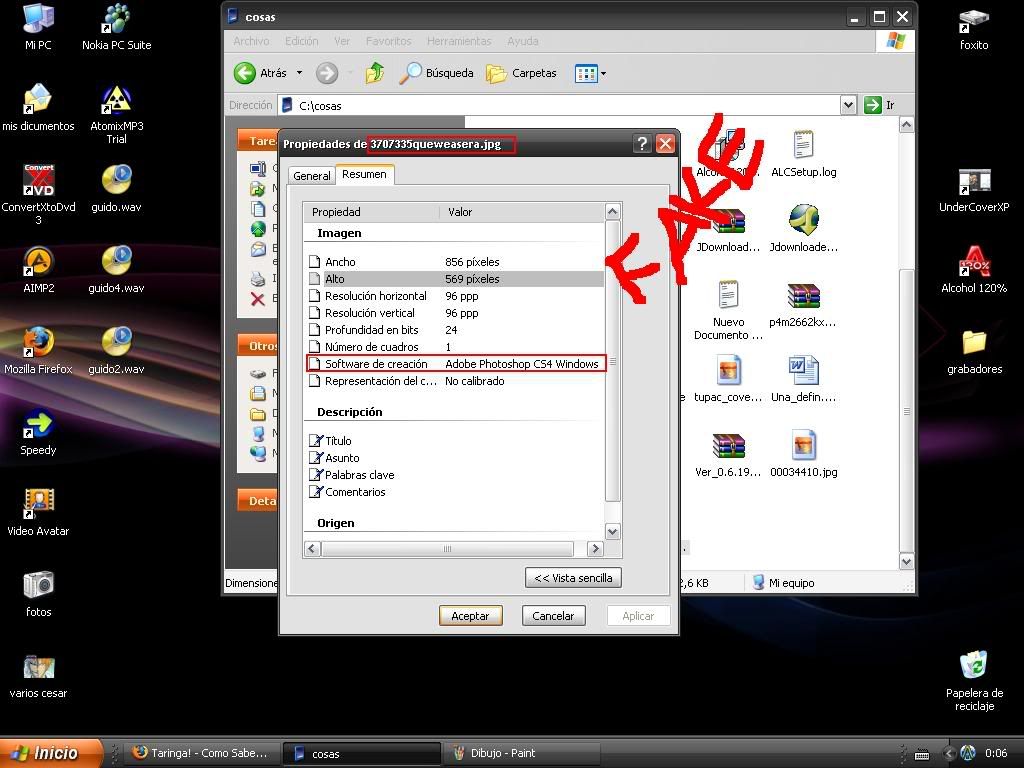Switch to the General tab
The height and width of the screenshot is (768, 1024).
click(x=312, y=176)
